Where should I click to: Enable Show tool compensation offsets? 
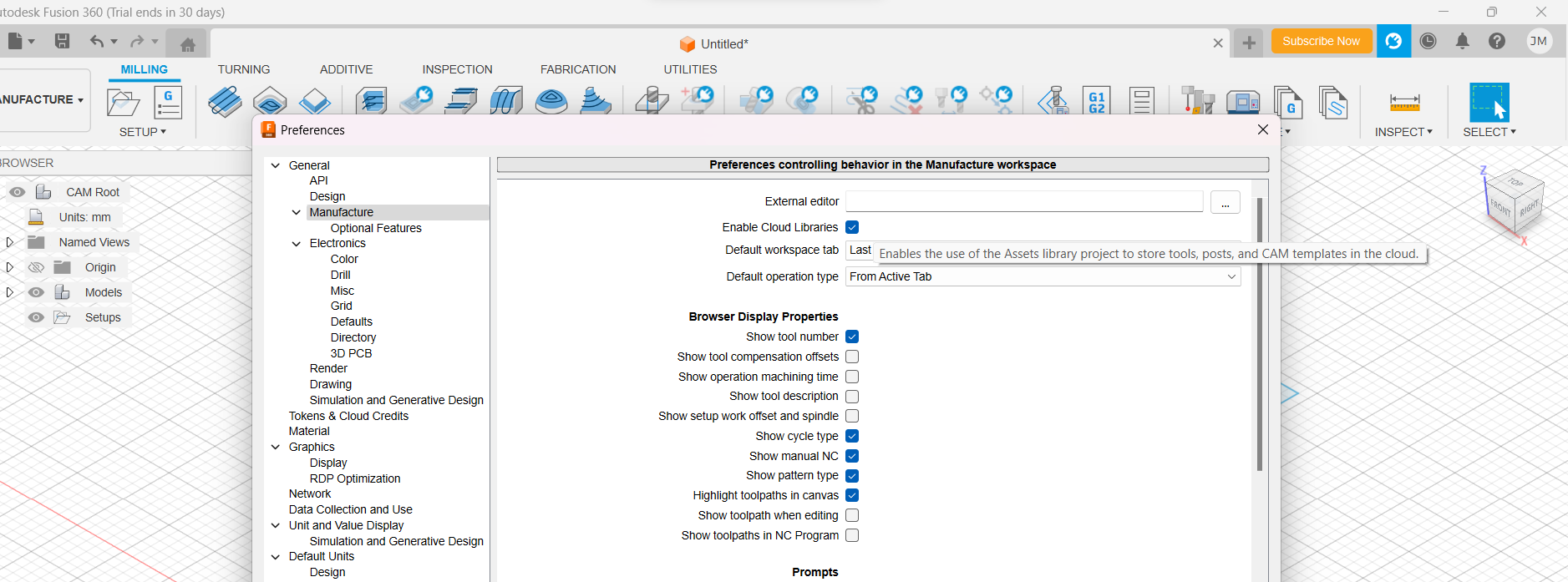click(852, 357)
